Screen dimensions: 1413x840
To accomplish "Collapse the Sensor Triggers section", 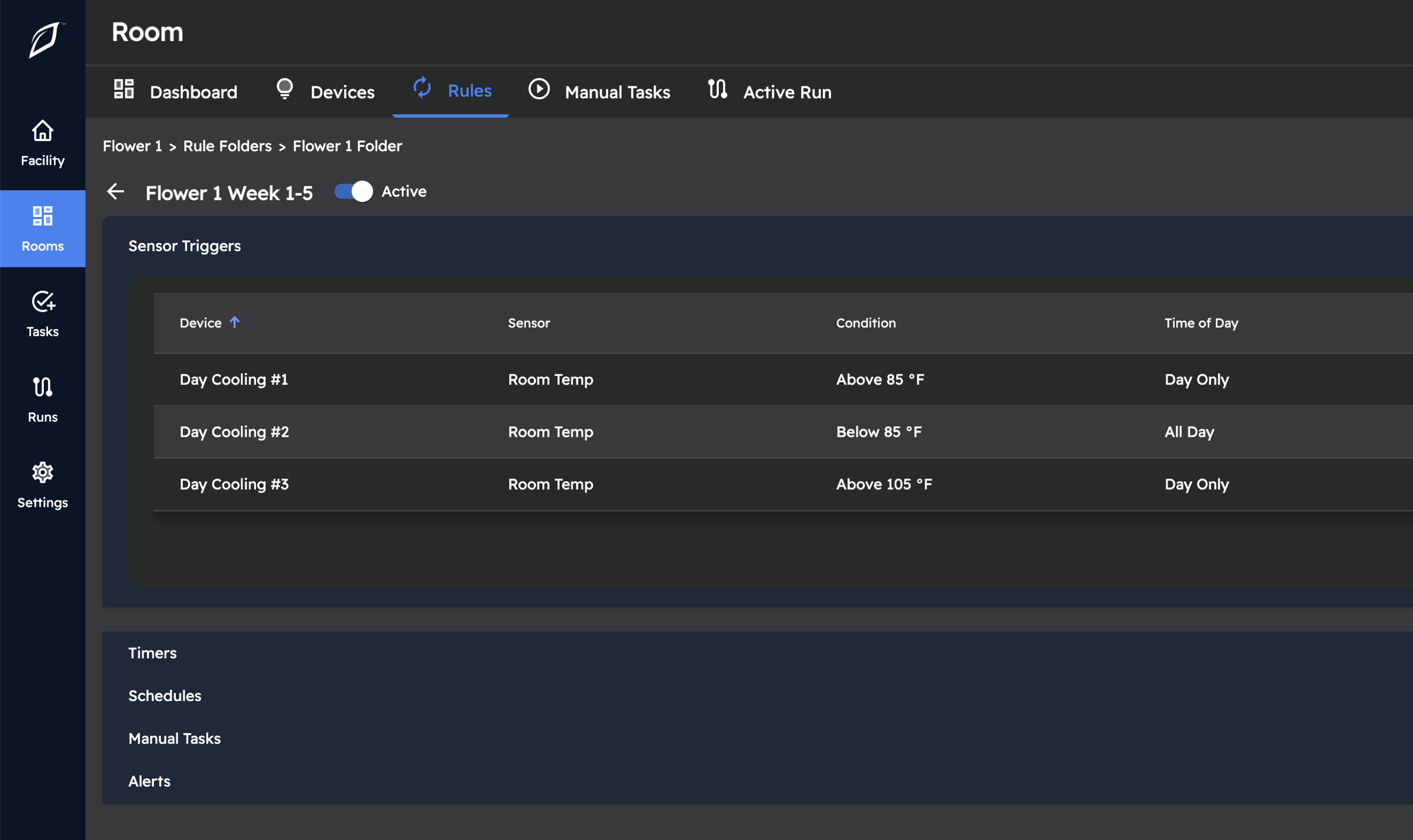I will tap(185, 246).
